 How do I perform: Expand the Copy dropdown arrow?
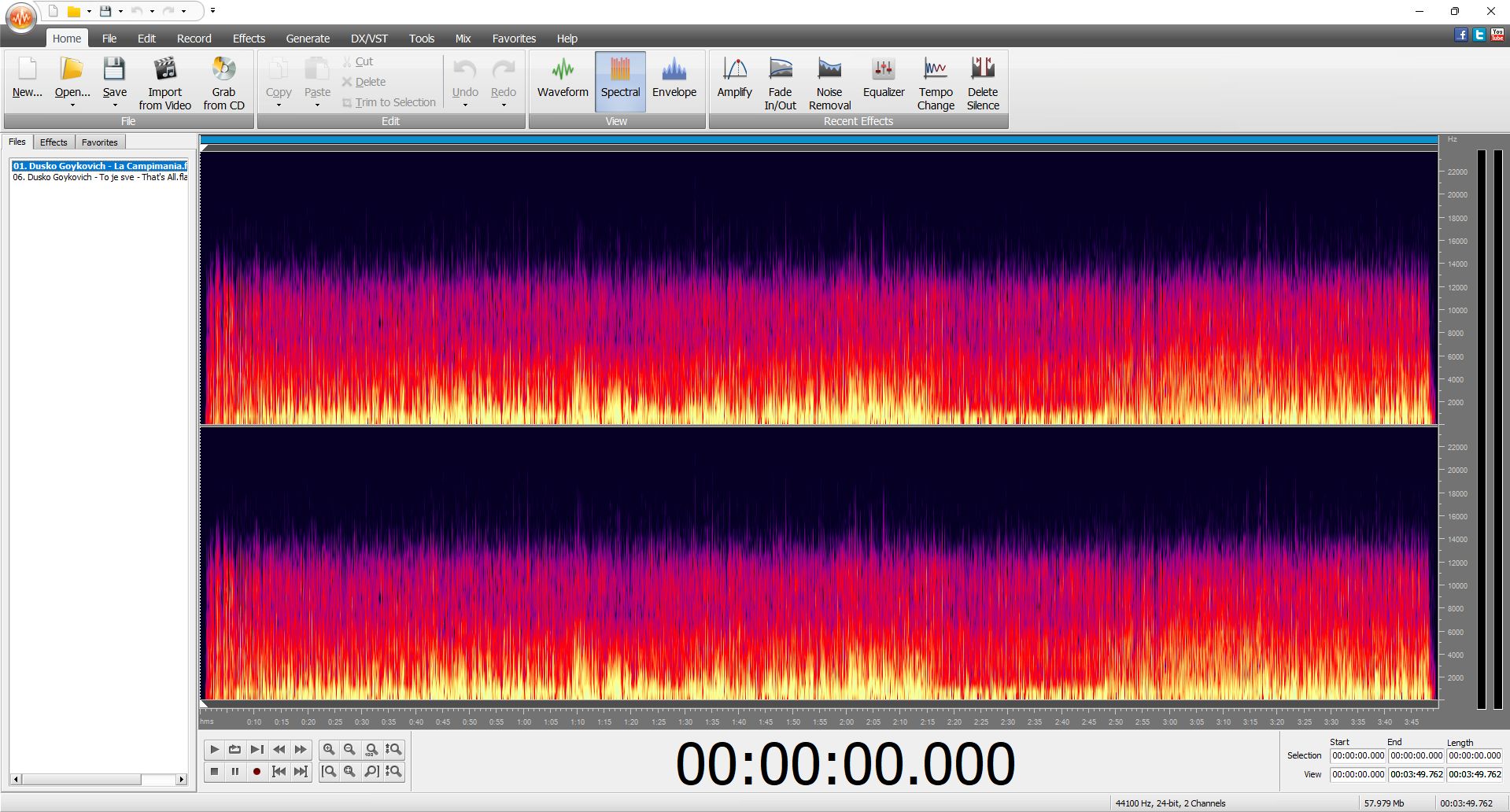click(279, 105)
